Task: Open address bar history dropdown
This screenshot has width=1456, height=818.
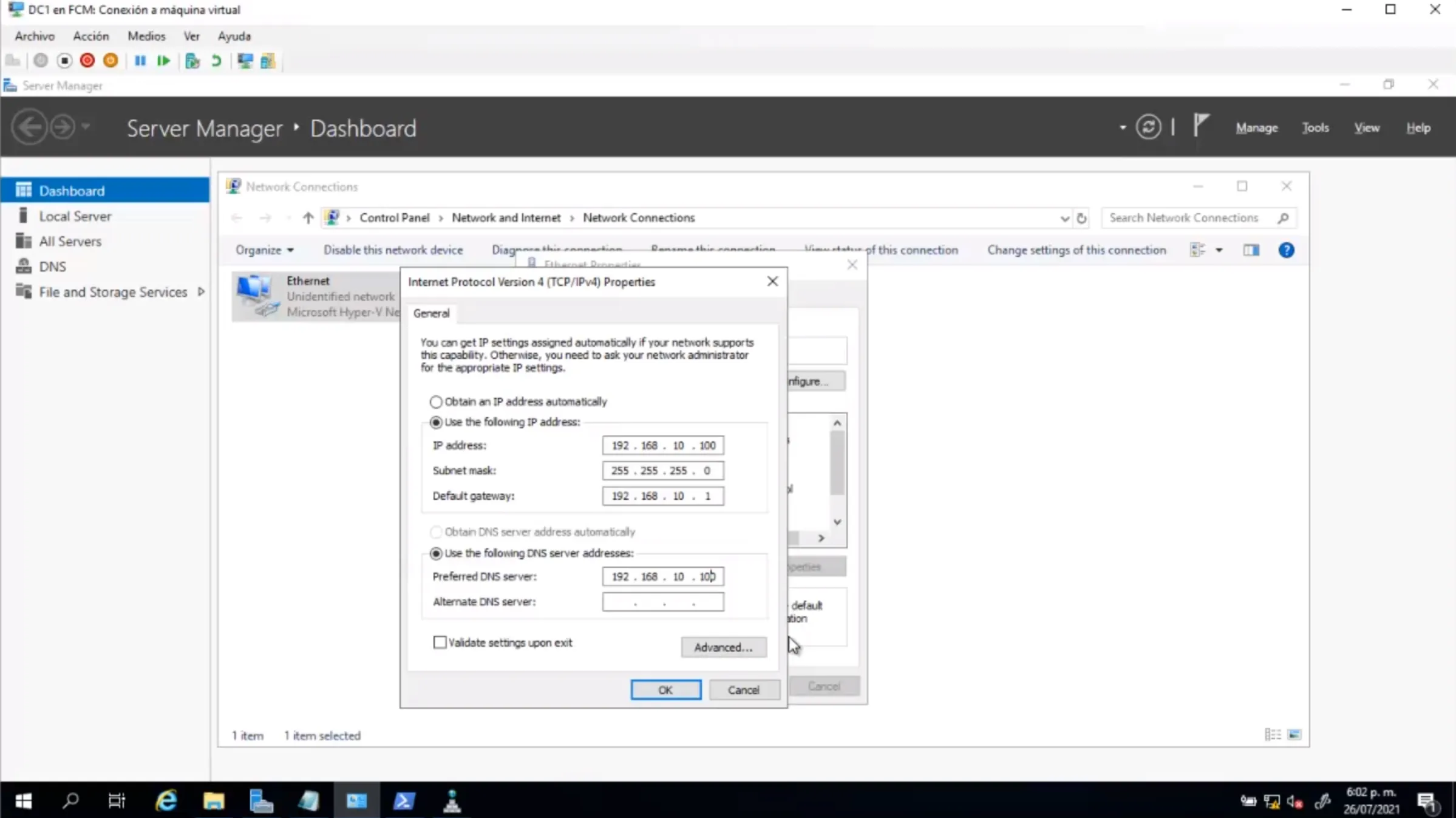Action: point(1064,218)
